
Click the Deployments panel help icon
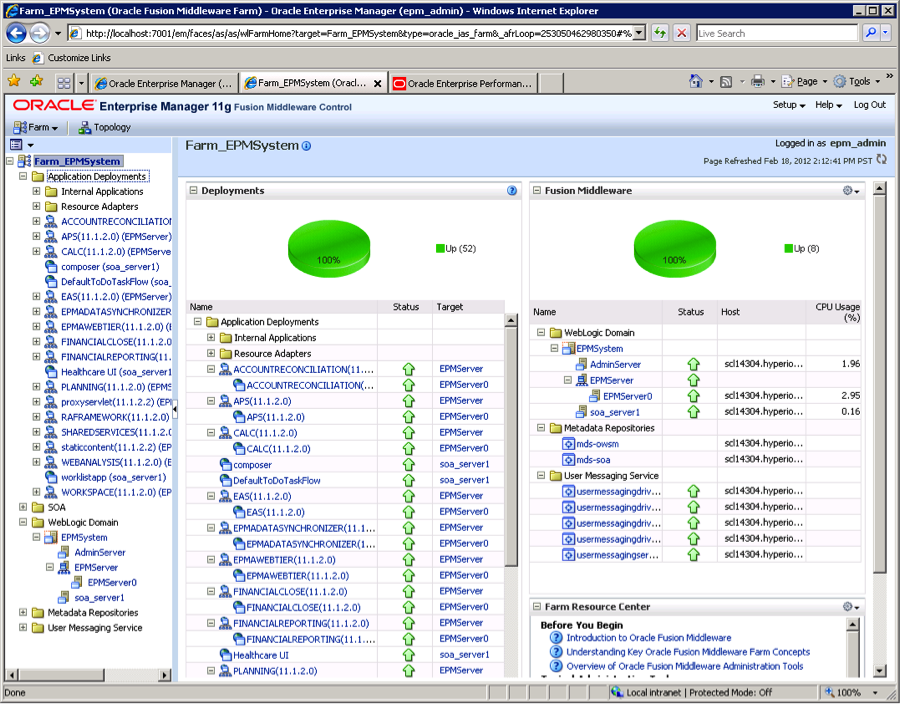click(x=512, y=190)
